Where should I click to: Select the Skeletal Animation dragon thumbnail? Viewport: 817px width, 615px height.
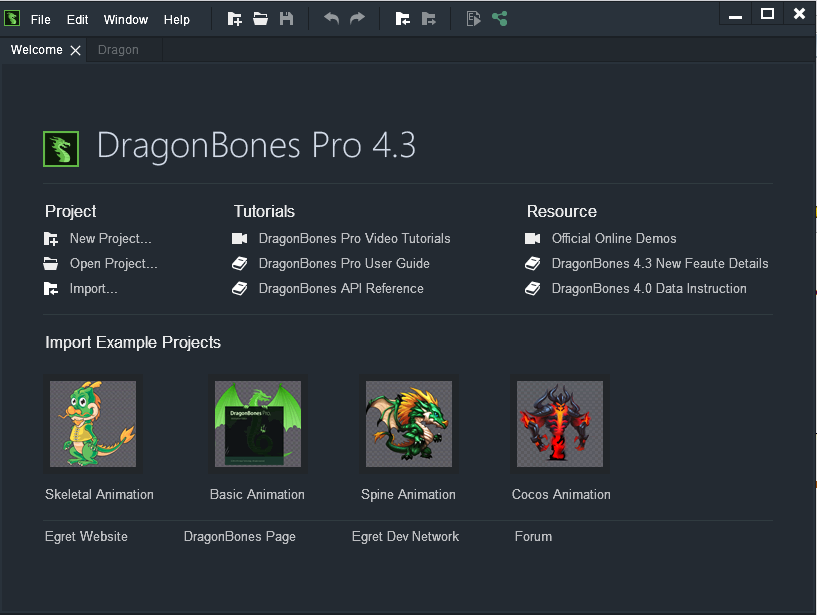tap(93, 424)
